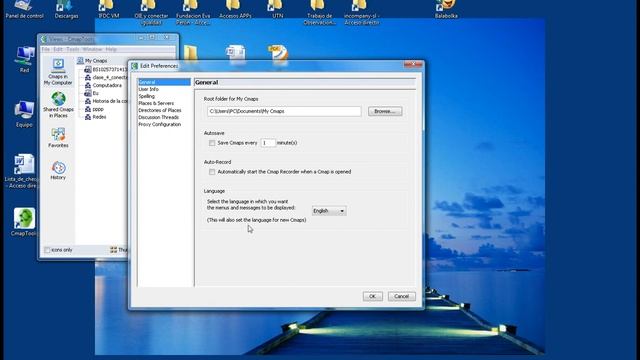Select General in preferences list
Screen dimensions: 640x360
pos(164,82)
